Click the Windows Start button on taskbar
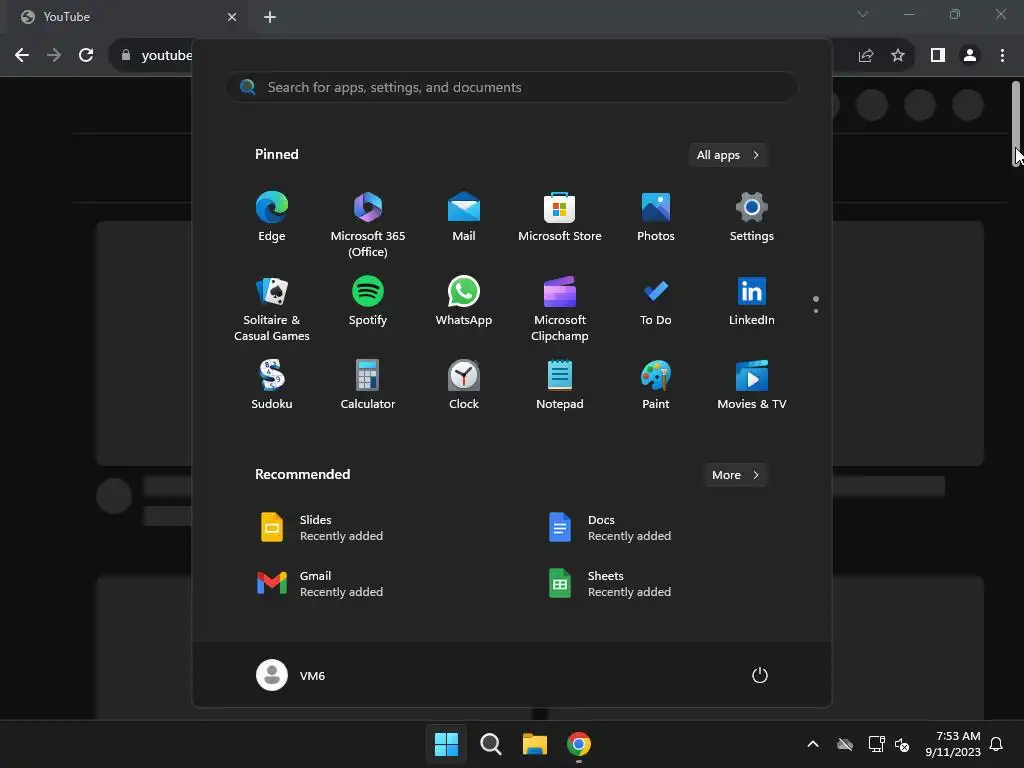 [447, 744]
